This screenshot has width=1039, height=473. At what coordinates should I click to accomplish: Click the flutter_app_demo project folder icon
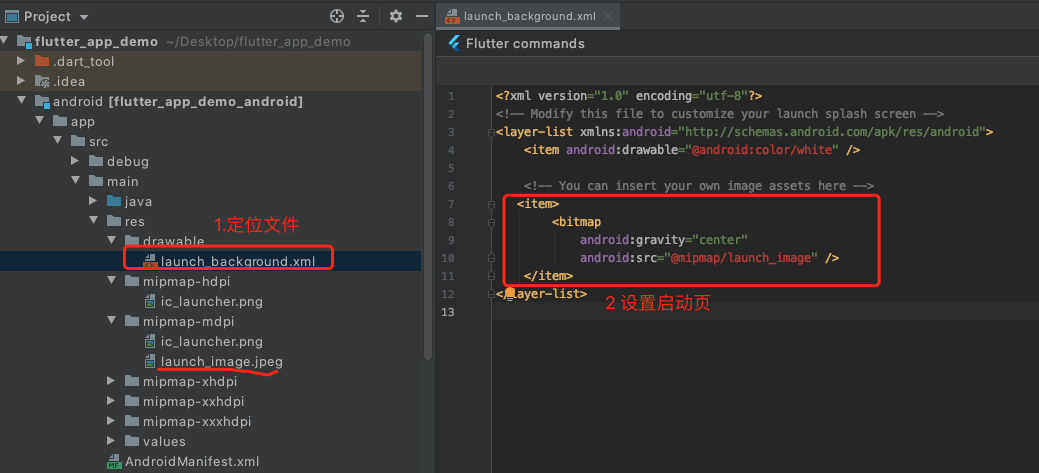(24, 41)
